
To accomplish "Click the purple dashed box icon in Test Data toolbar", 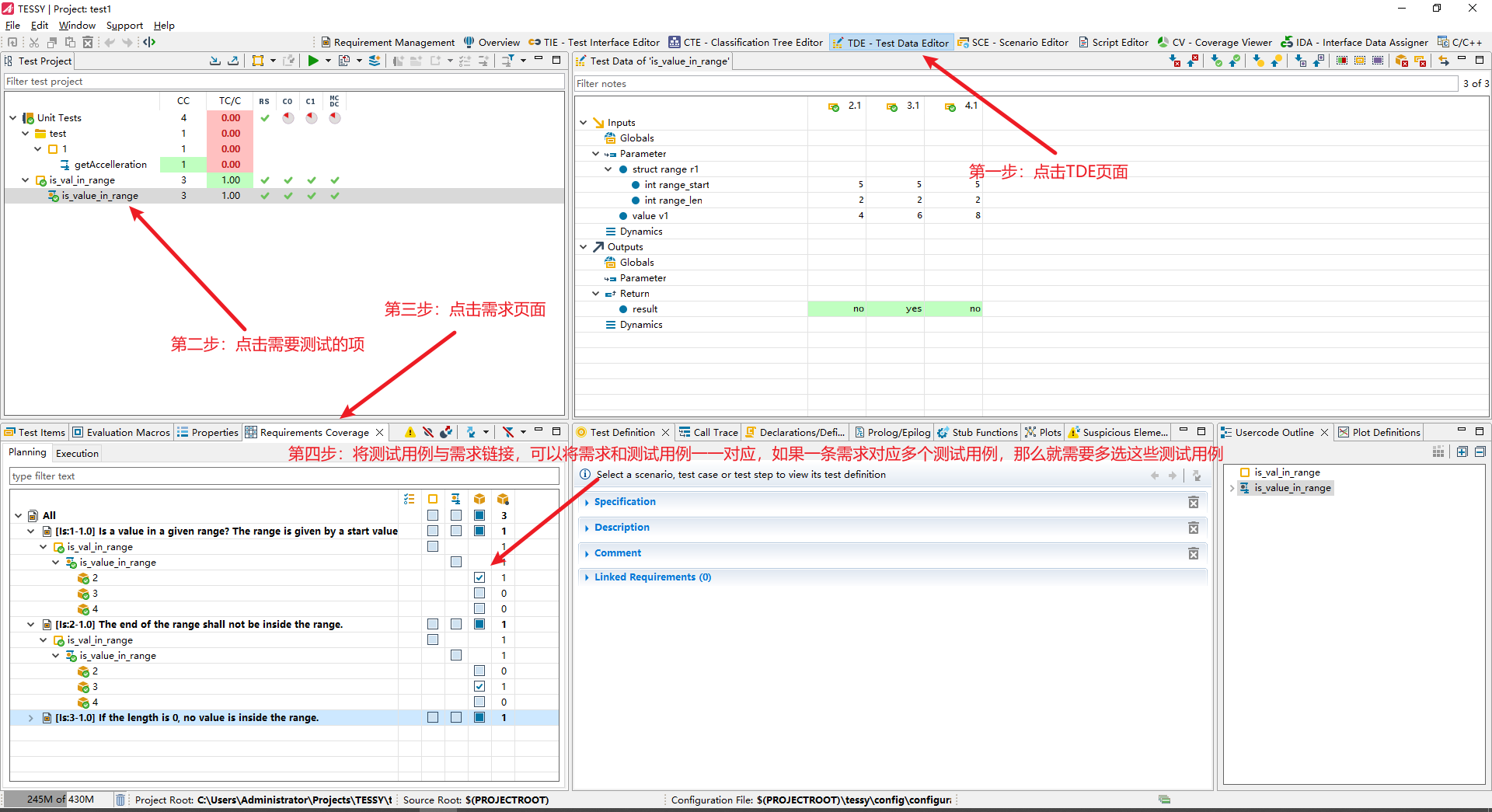I will pos(1378,61).
